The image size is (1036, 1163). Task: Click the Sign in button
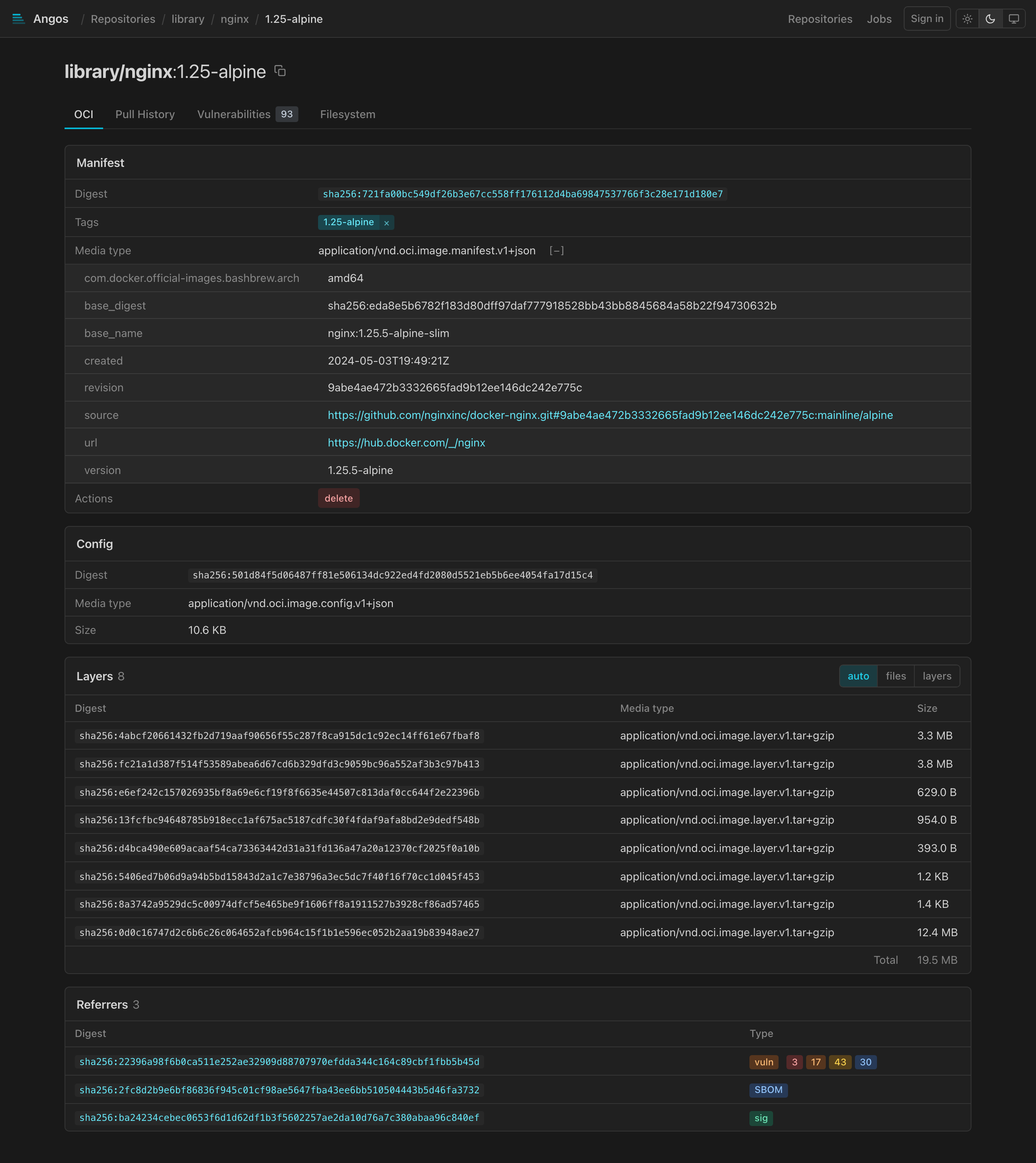927,19
